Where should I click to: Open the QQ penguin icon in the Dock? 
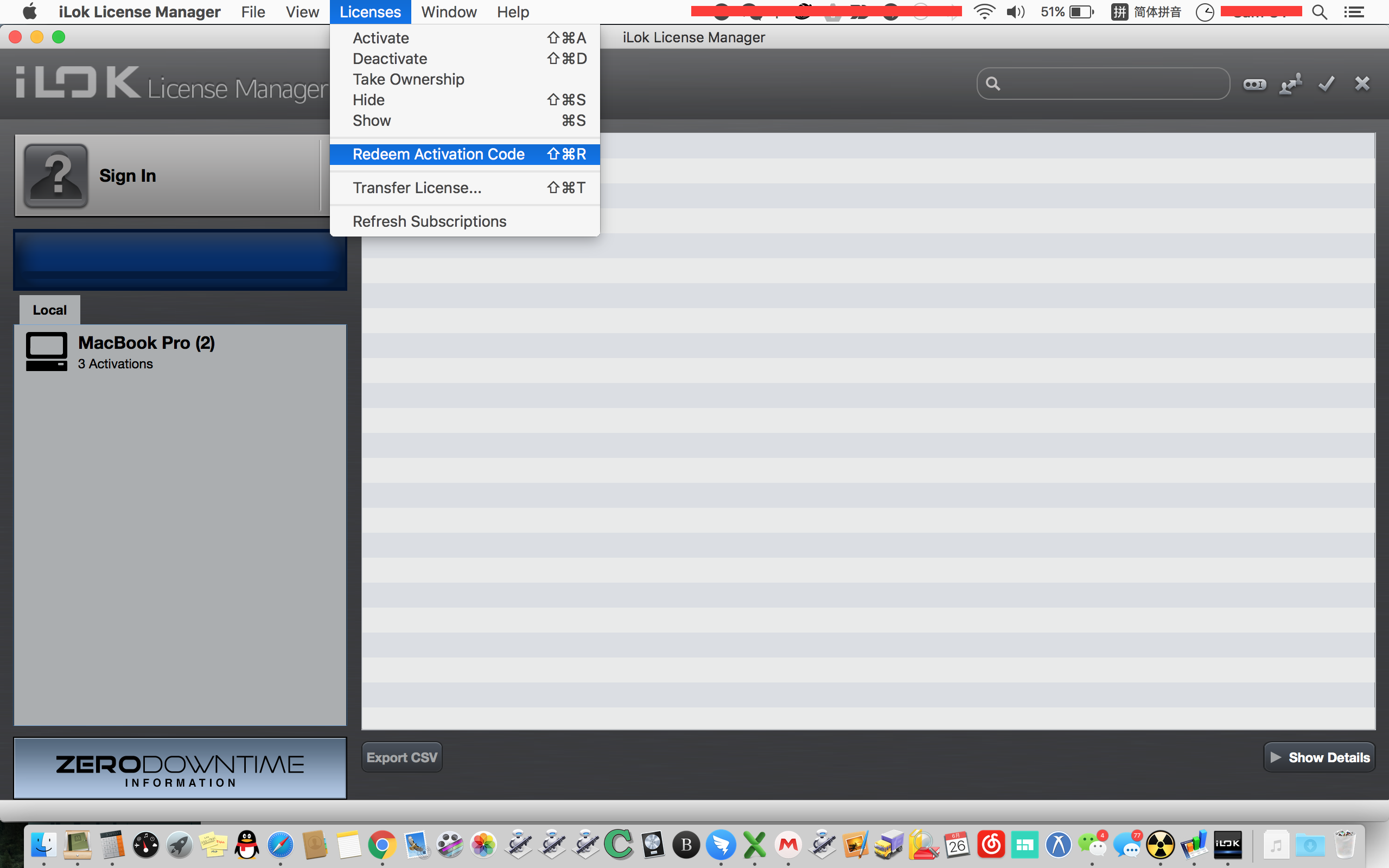tap(247, 845)
